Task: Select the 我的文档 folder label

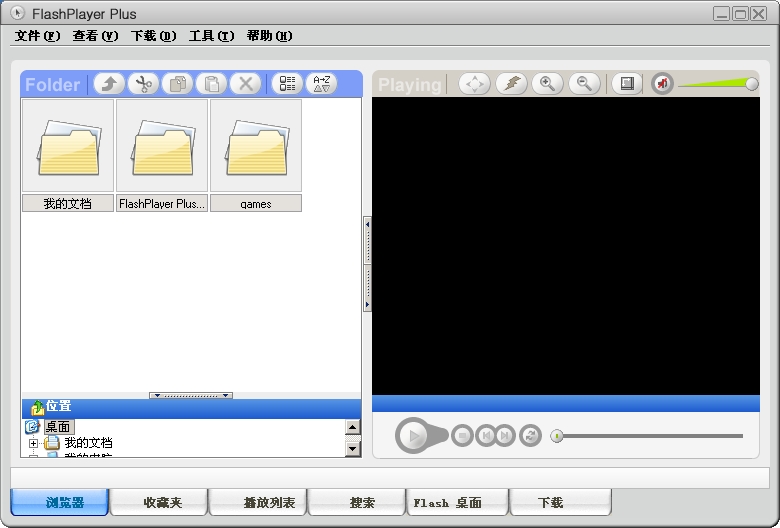Action: (x=68, y=203)
